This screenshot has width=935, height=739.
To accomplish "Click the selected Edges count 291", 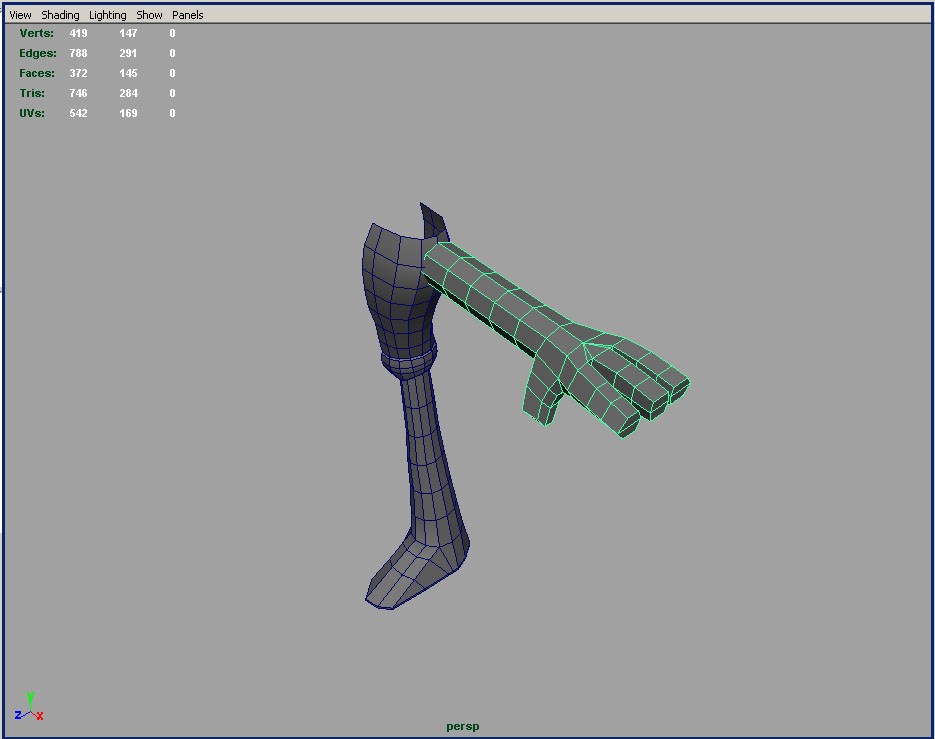I will point(128,53).
